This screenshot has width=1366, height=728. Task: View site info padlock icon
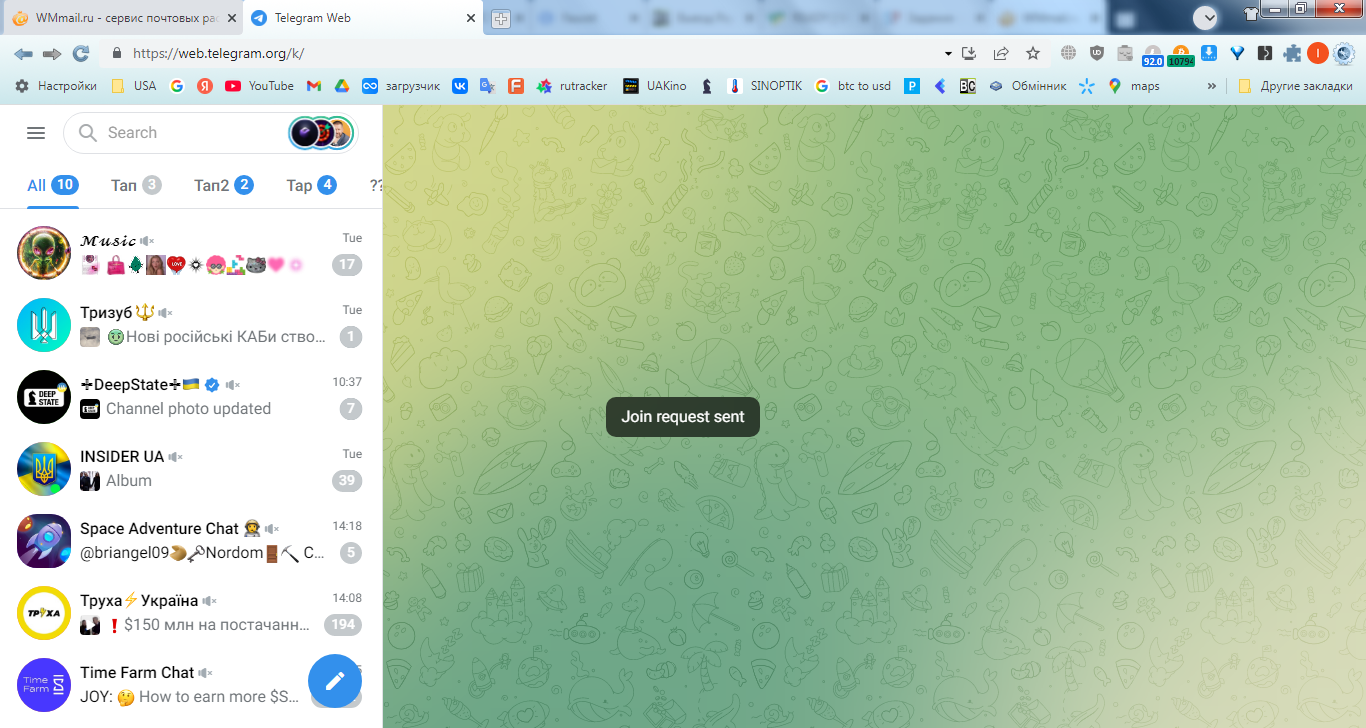(x=116, y=54)
